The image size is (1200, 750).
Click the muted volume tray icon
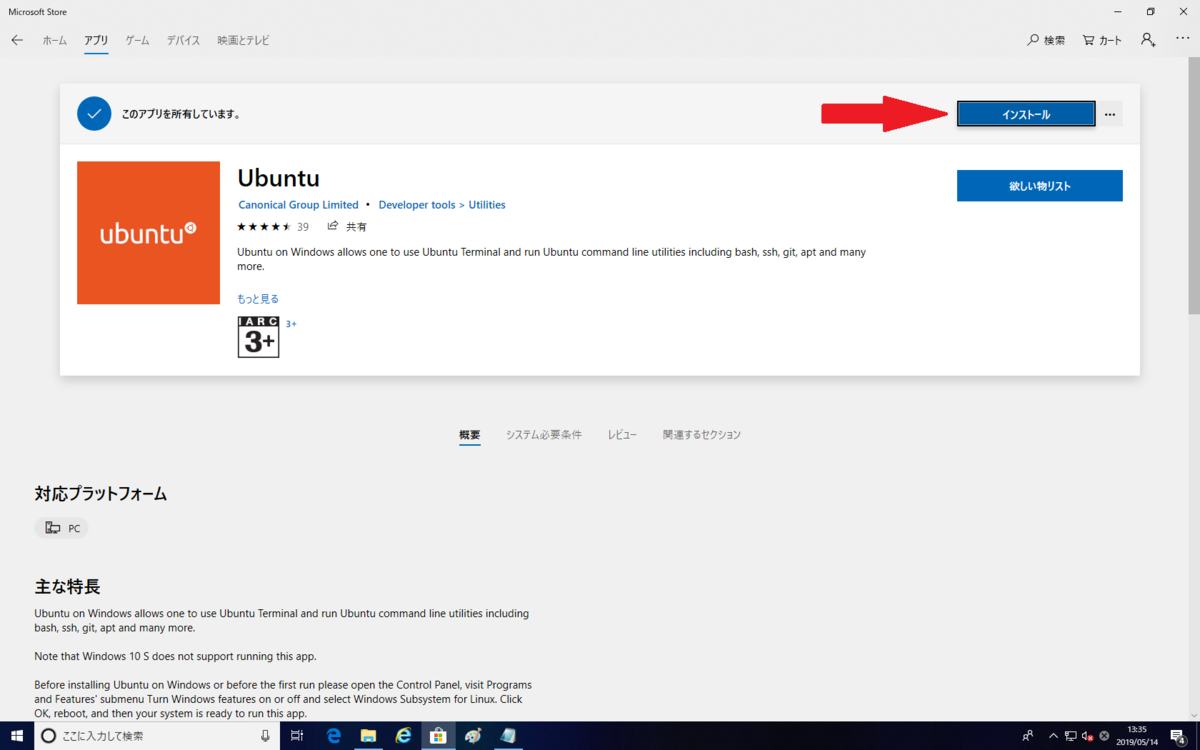[1088, 736]
